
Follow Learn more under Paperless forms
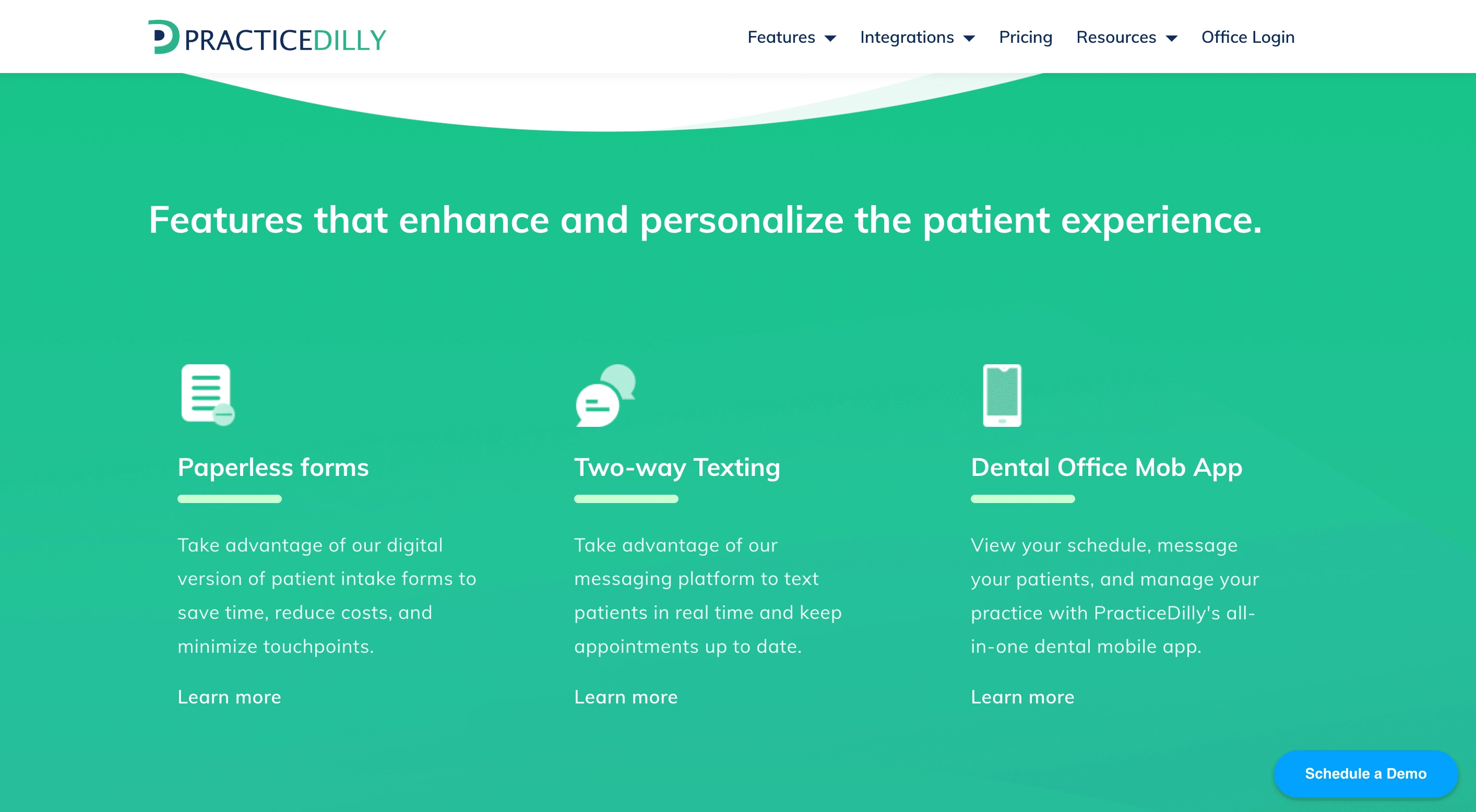pos(229,697)
